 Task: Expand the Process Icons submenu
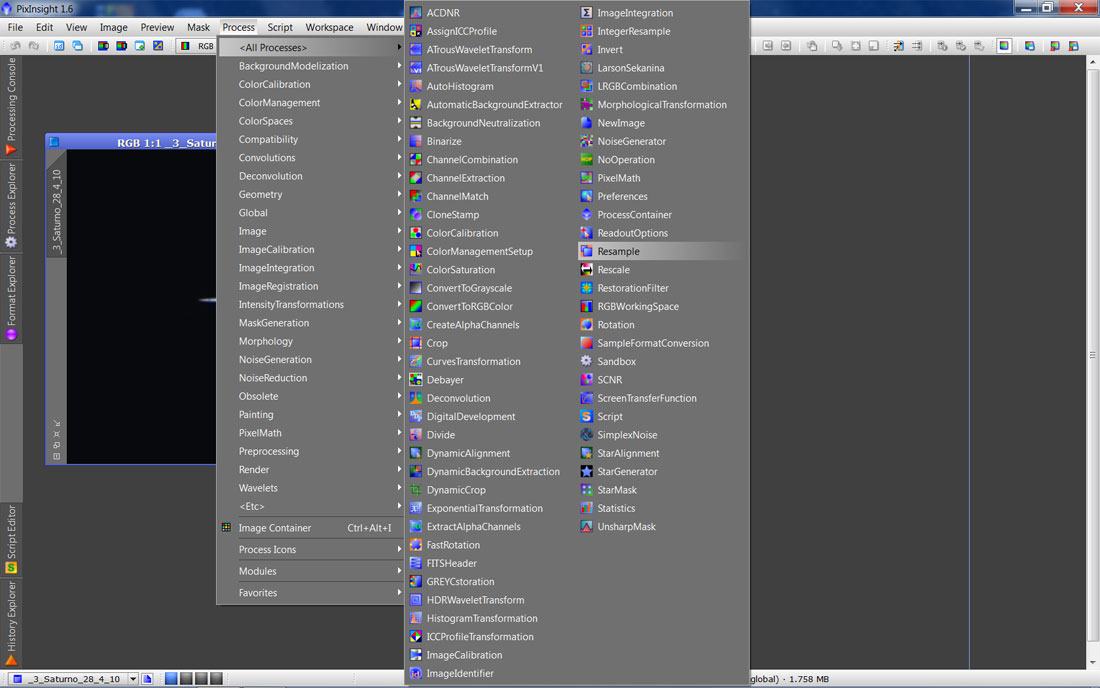pos(311,550)
